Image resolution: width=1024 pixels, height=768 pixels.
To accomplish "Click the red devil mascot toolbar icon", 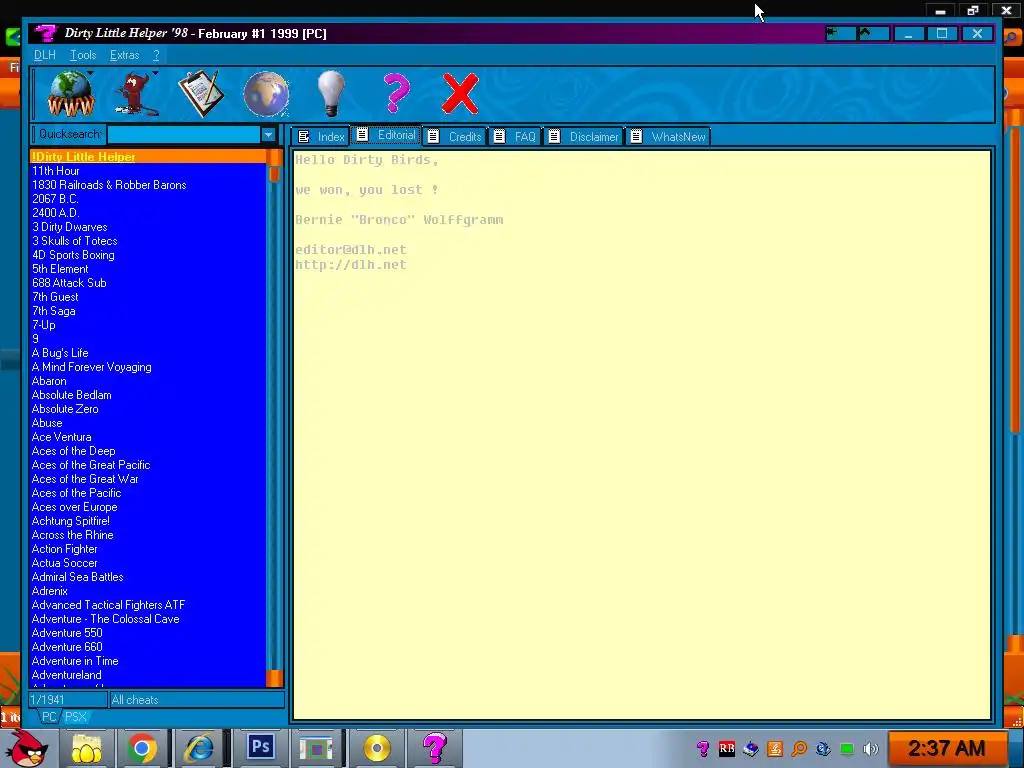I will point(137,94).
